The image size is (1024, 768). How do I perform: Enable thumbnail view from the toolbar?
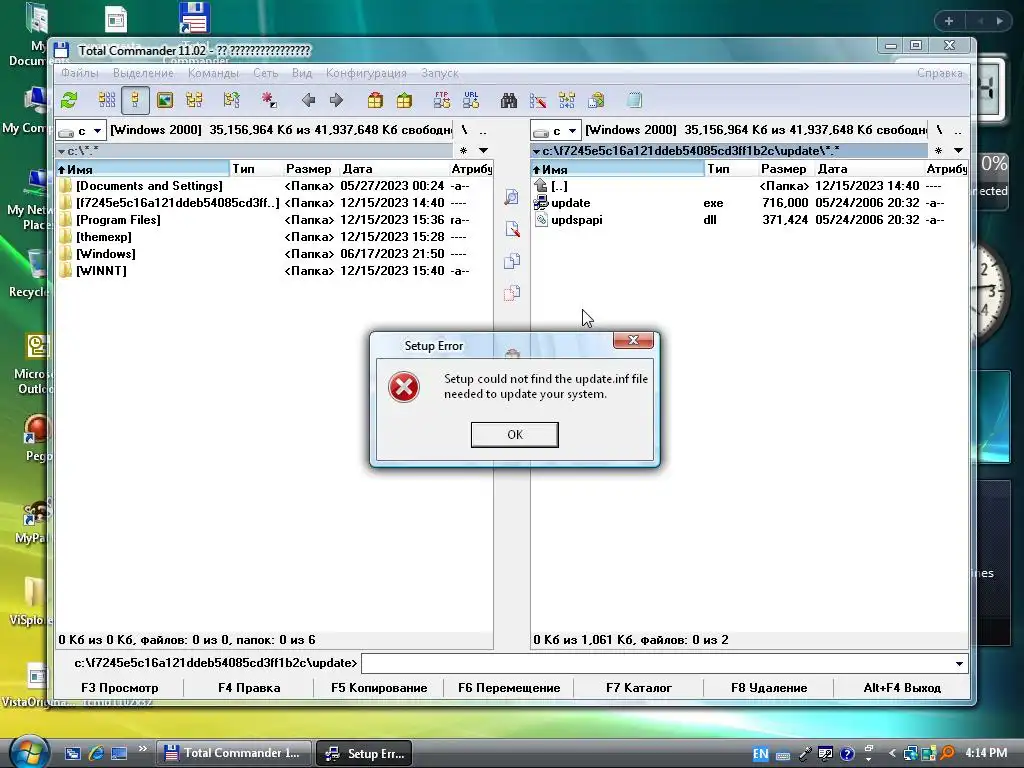165,100
